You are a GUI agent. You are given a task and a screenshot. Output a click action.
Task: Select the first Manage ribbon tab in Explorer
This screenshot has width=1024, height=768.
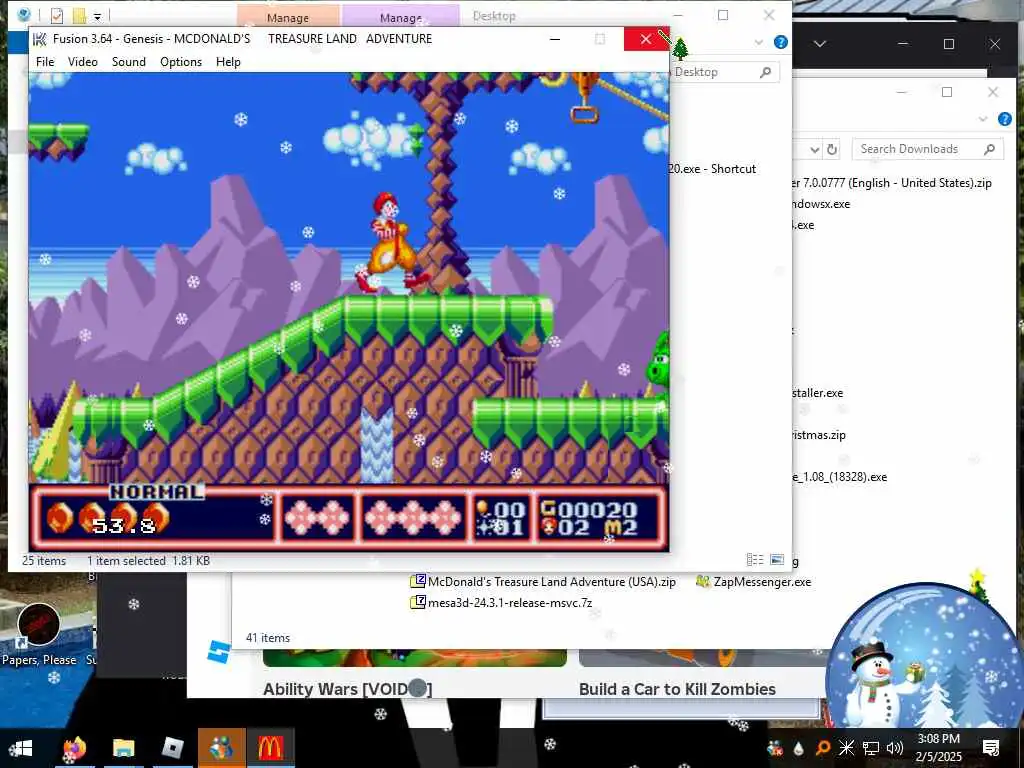pos(288,16)
